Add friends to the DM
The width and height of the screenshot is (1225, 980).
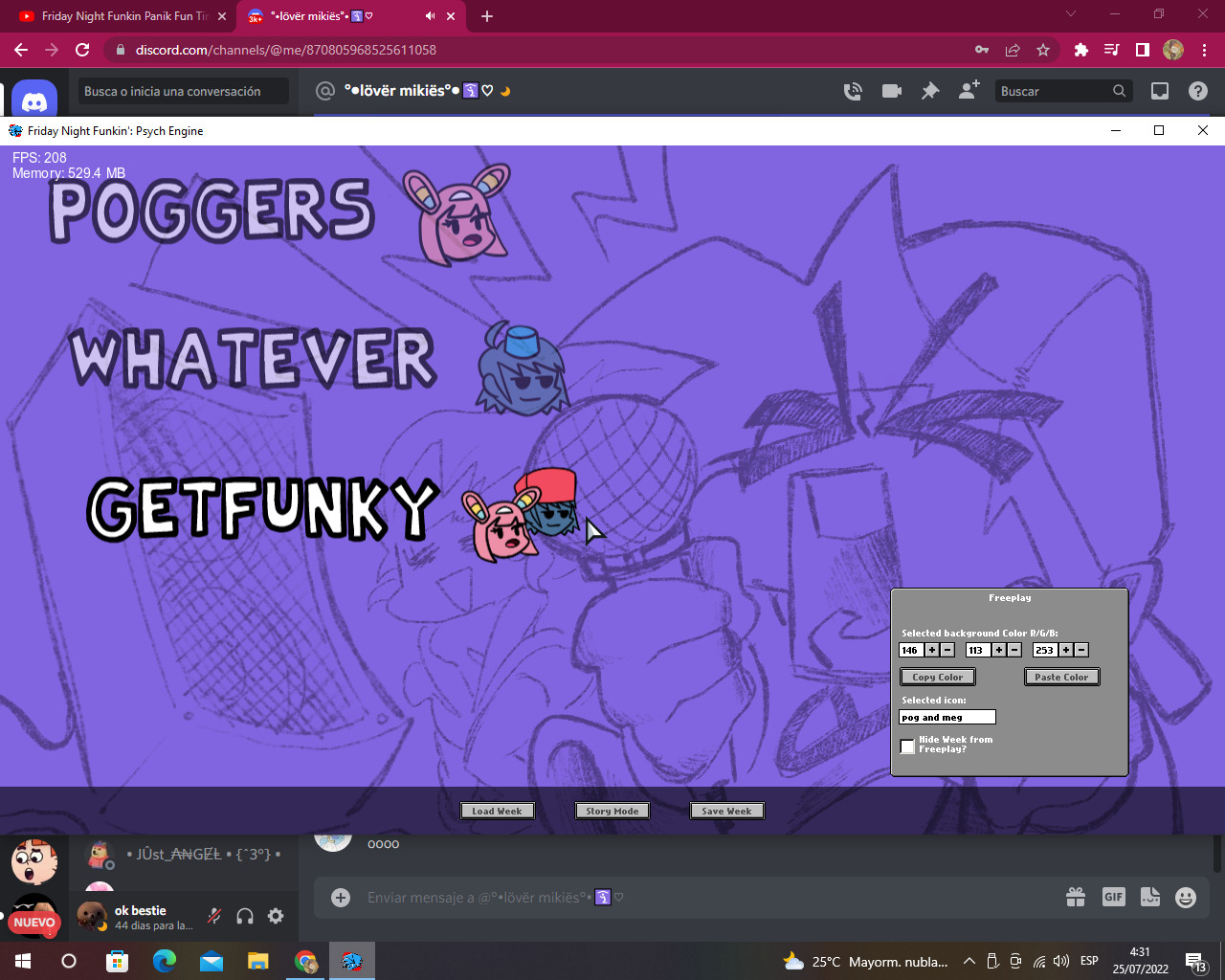[x=969, y=90]
